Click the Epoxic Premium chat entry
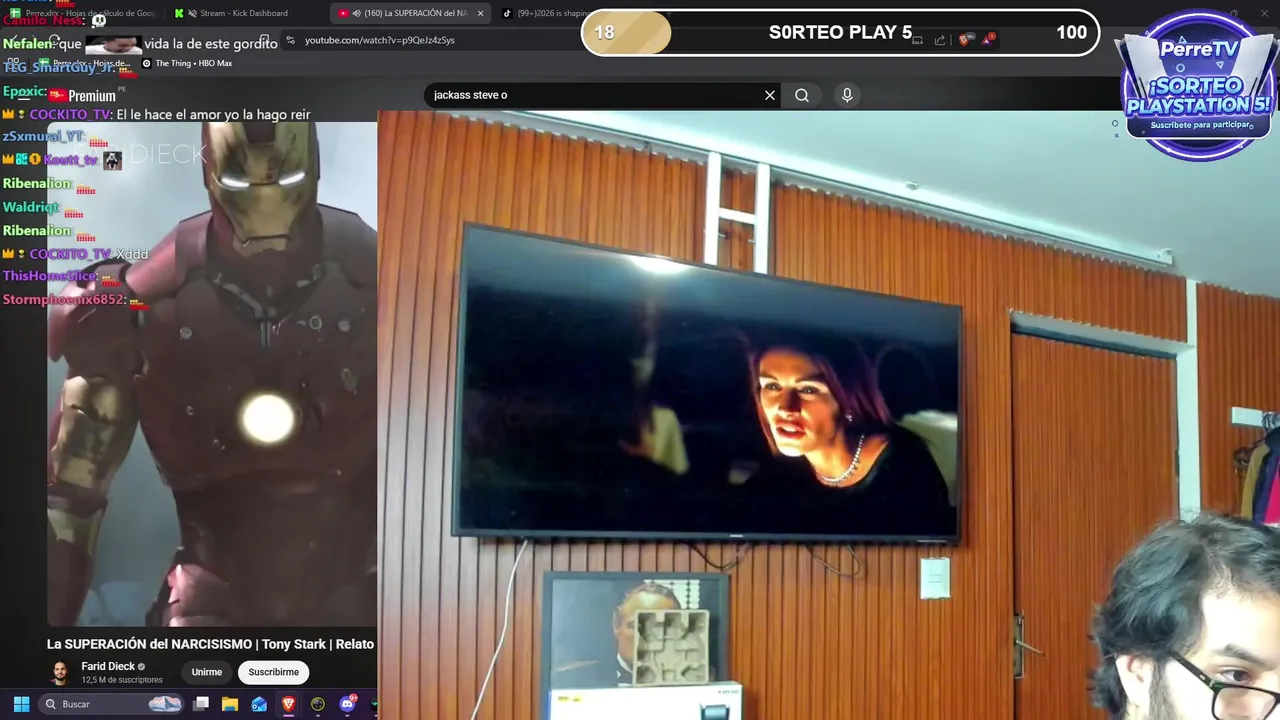The width and height of the screenshot is (1280, 720). coord(59,93)
